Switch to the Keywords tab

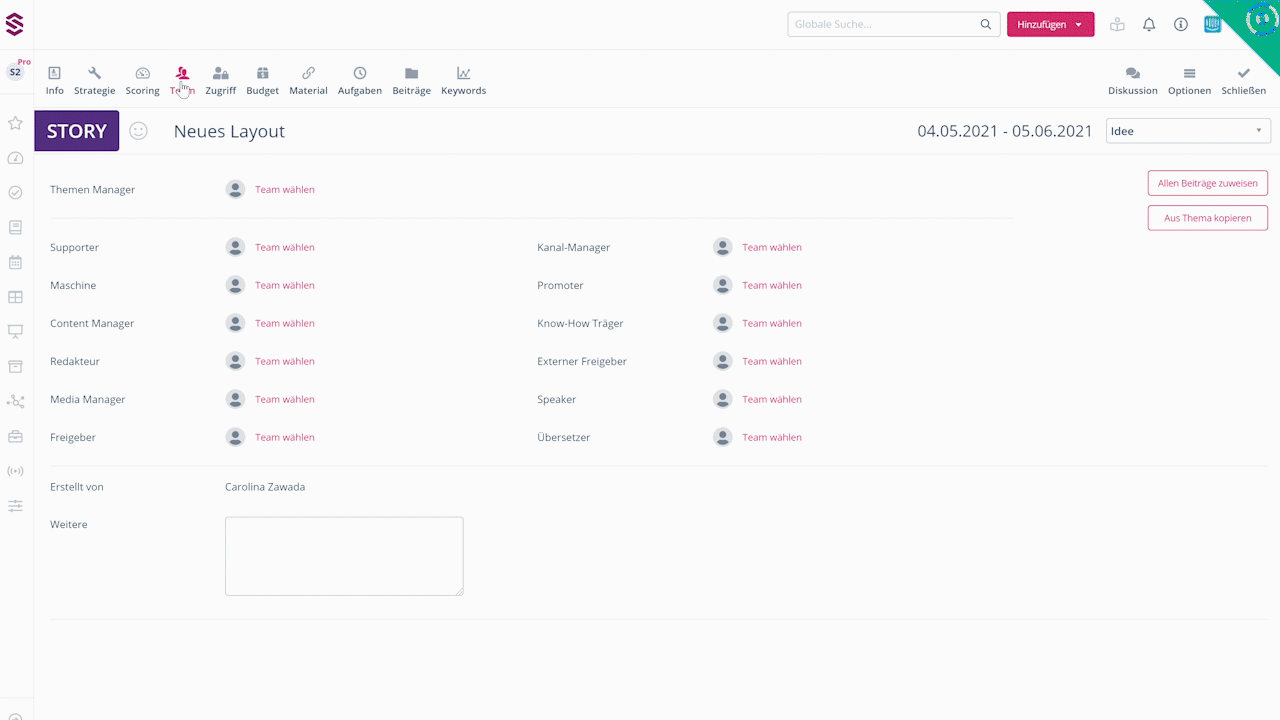pyautogui.click(x=463, y=80)
